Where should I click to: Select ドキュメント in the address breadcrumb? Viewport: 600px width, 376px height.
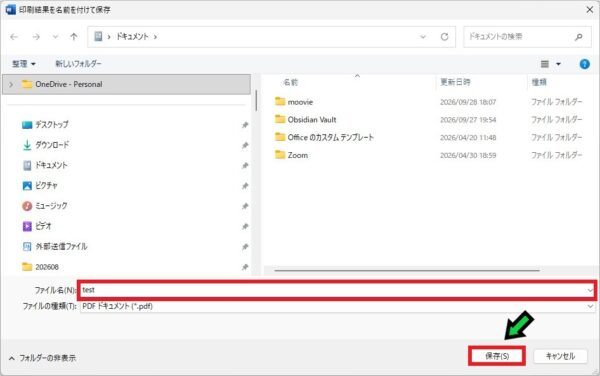(132, 37)
